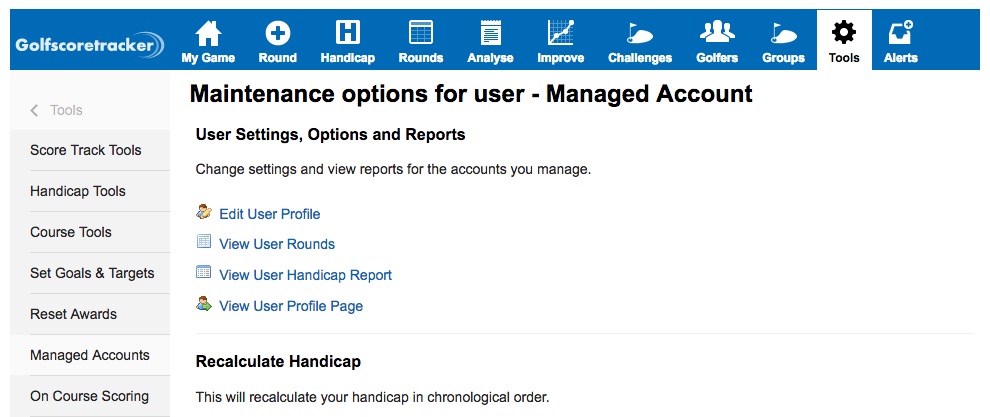Open Score Track Tools sidebar item
This screenshot has width=990, height=417.
tap(86, 150)
